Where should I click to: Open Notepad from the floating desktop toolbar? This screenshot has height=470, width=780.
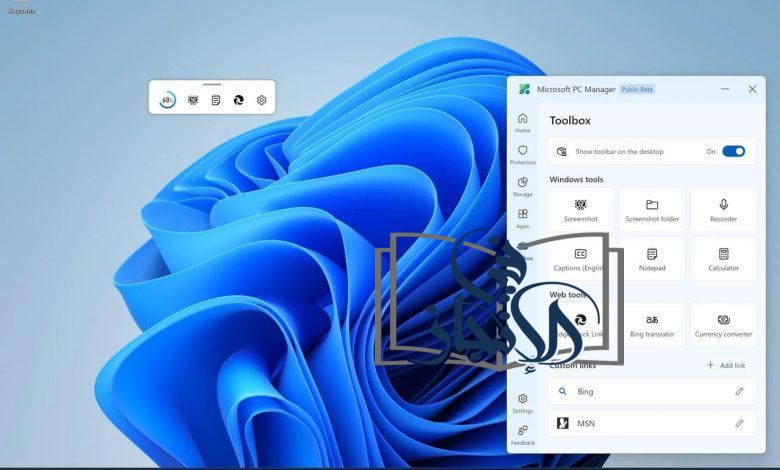click(215, 100)
